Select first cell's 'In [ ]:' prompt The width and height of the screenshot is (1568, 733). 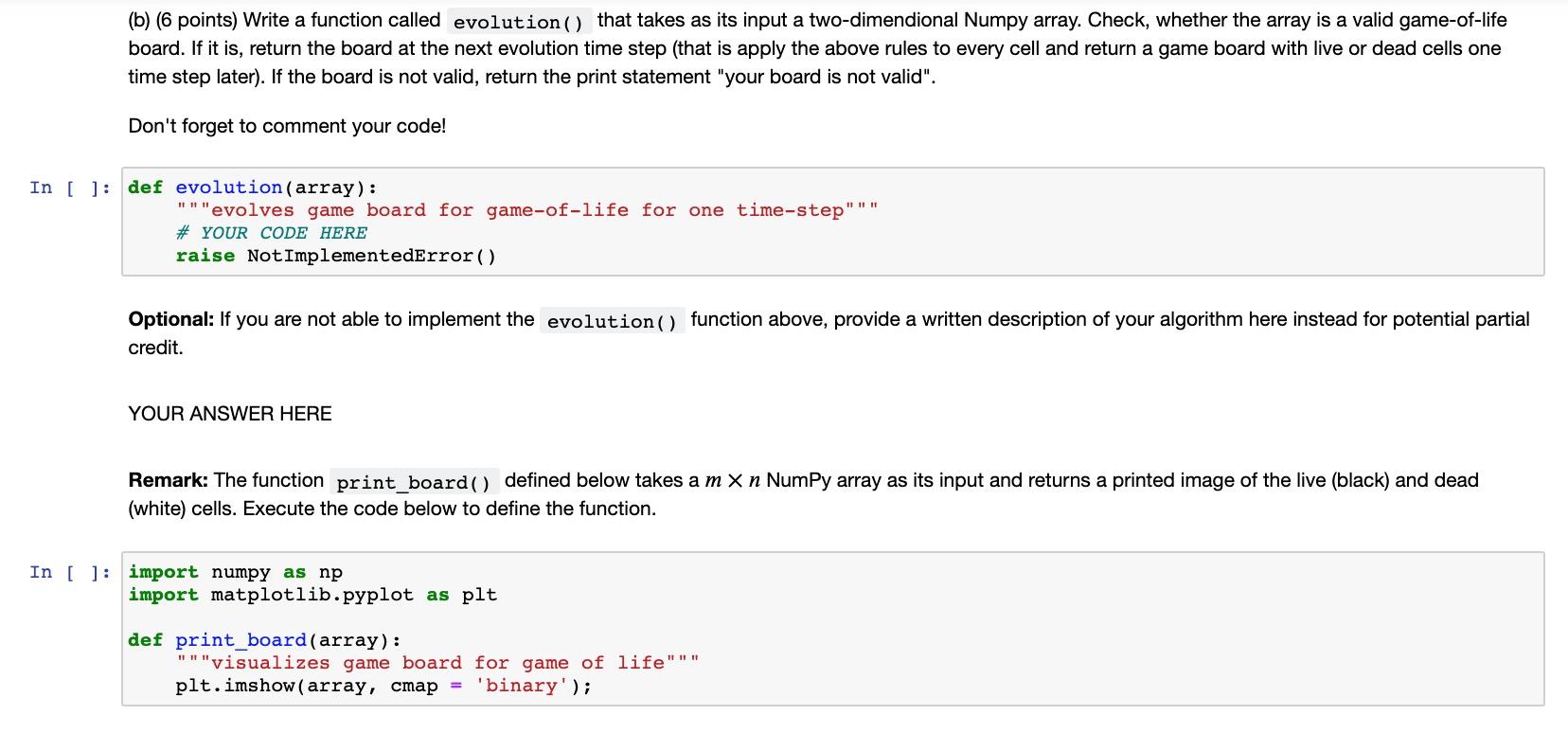(x=69, y=188)
